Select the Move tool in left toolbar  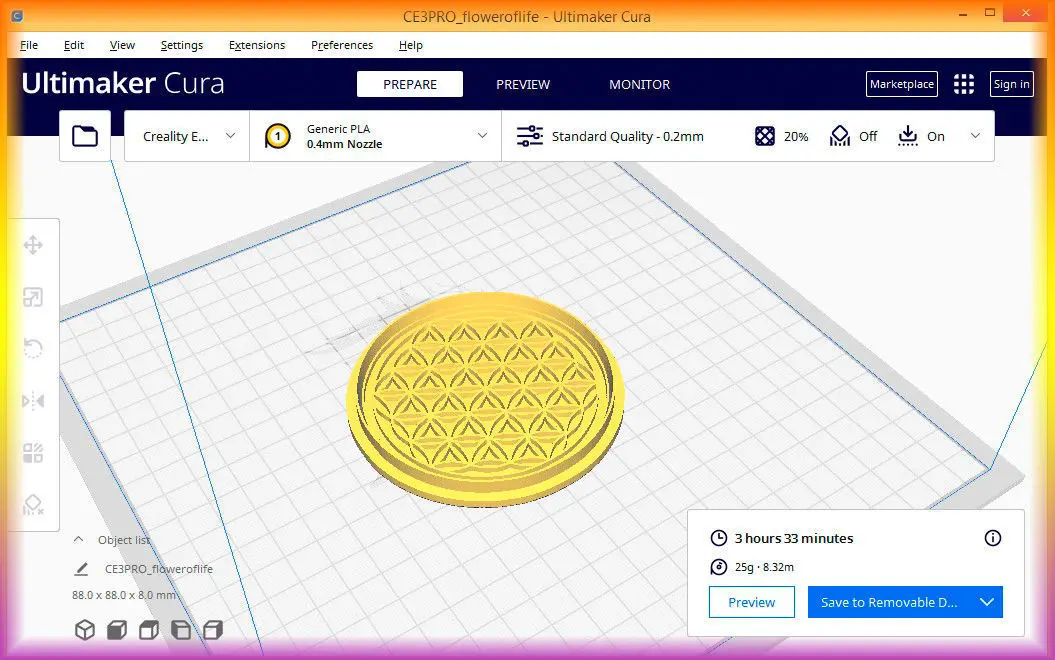point(33,245)
